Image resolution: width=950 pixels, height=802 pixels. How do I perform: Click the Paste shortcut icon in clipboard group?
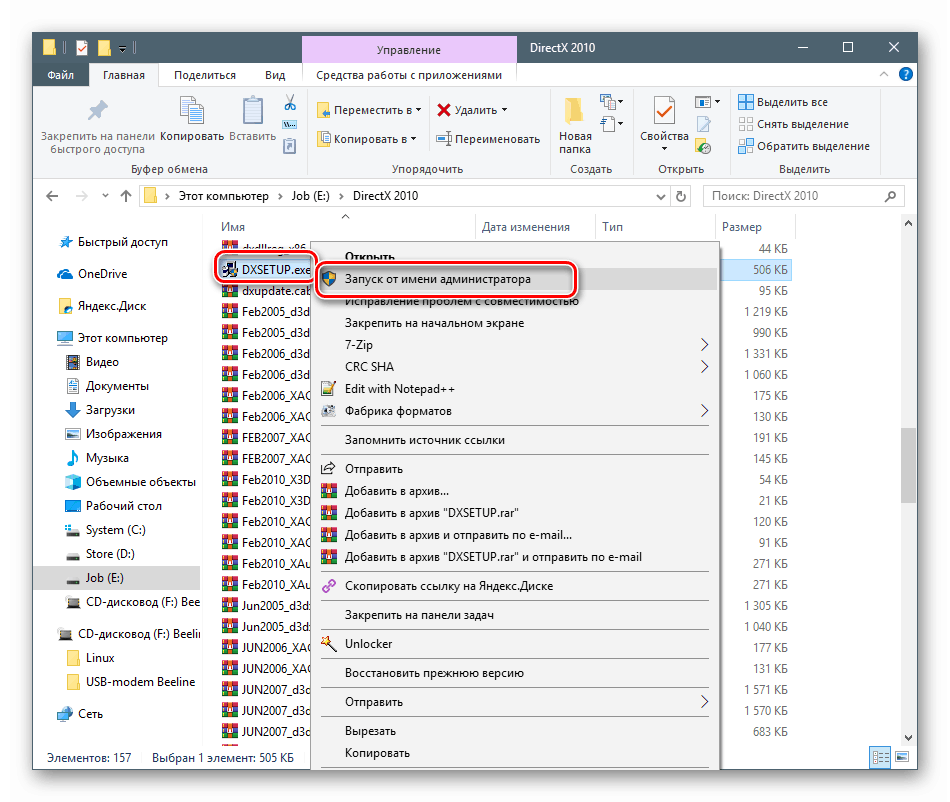tap(290, 146)
